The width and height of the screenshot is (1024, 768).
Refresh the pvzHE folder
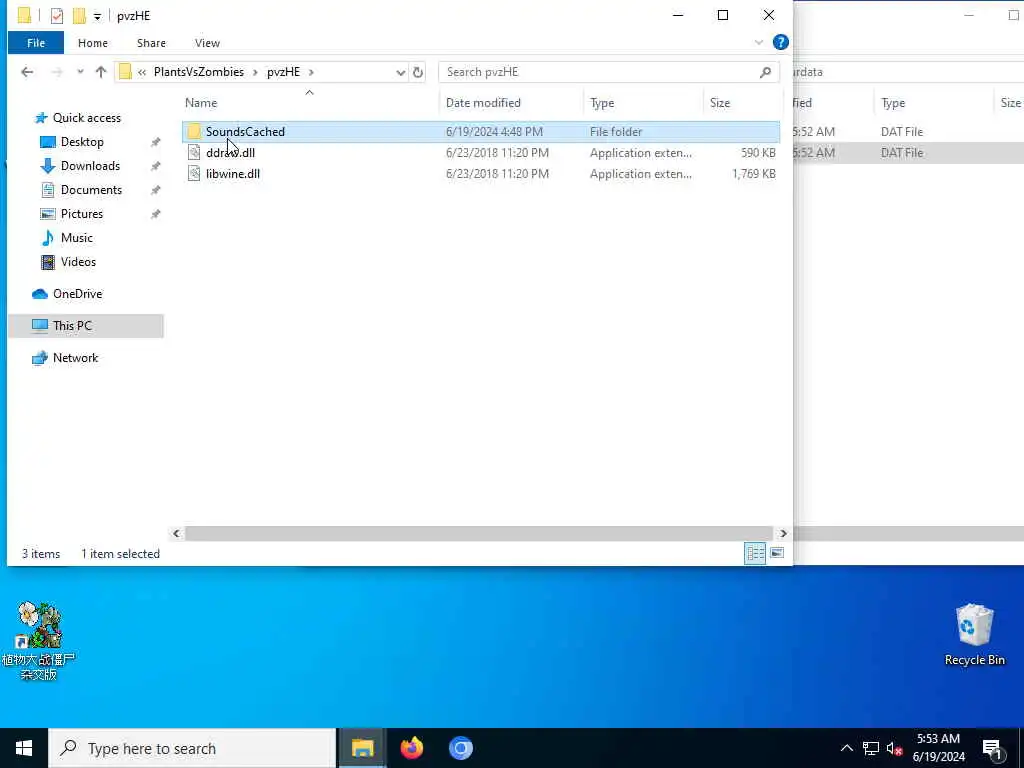(418, 72)
